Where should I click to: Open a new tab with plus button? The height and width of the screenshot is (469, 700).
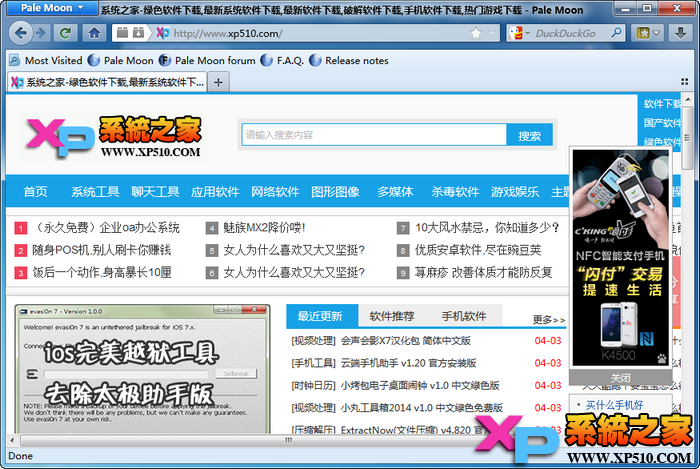(x=218, y=82)
